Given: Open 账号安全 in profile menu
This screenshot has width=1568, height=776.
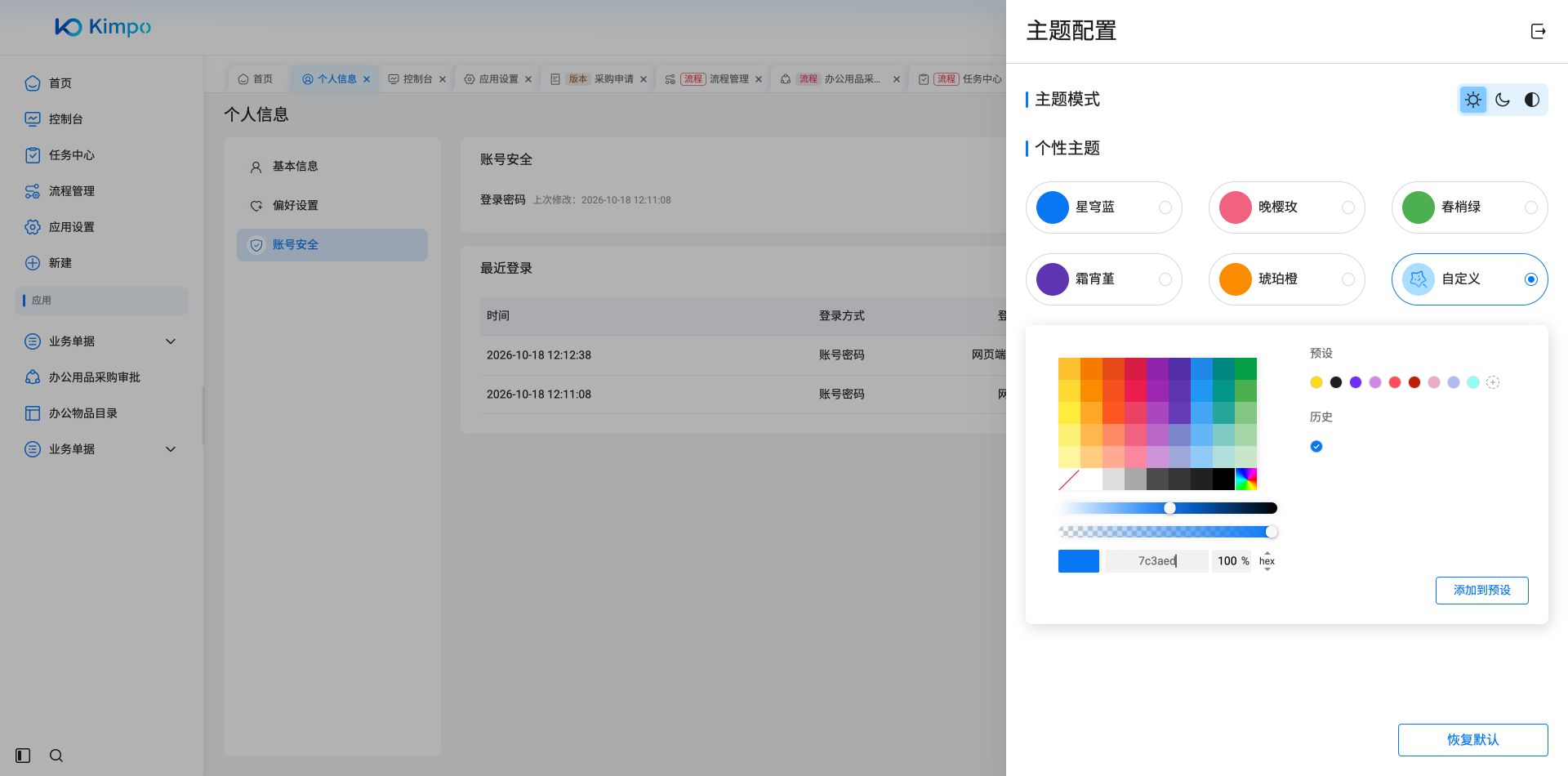Looking at the screenshot, I should tap(332, 245).
